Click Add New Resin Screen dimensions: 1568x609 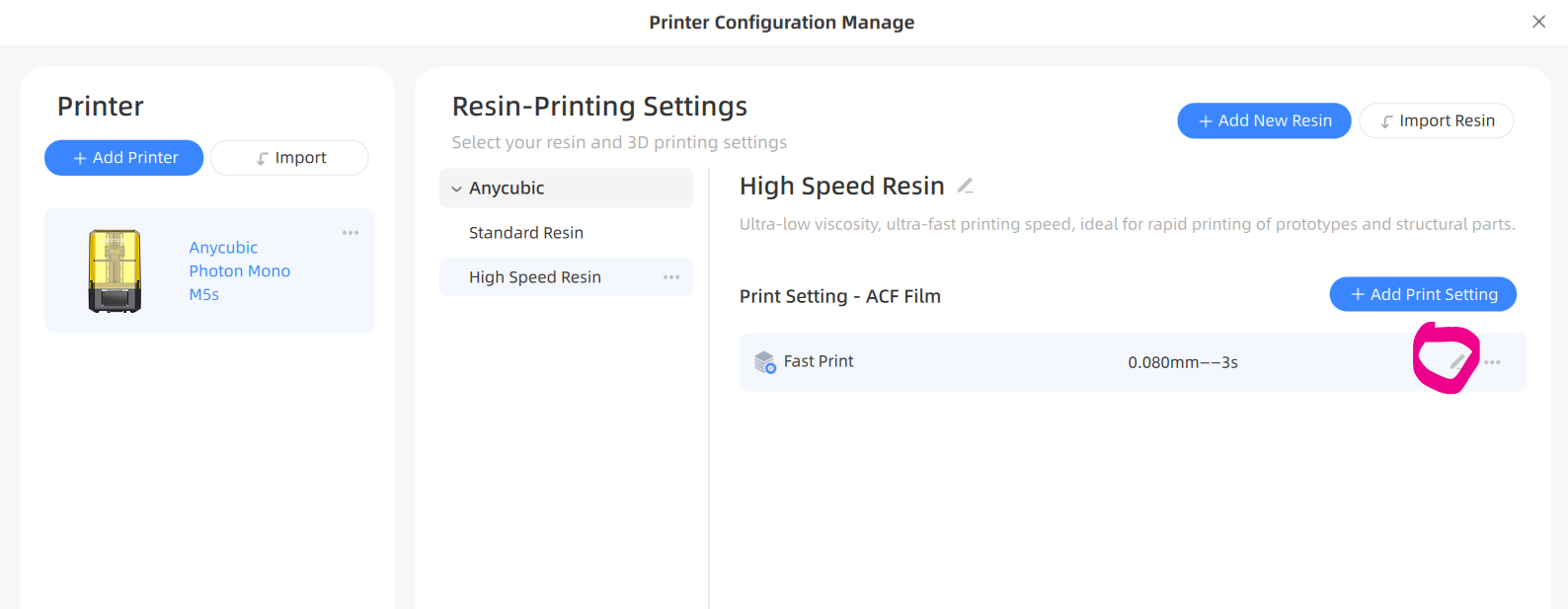point(1264,120)
